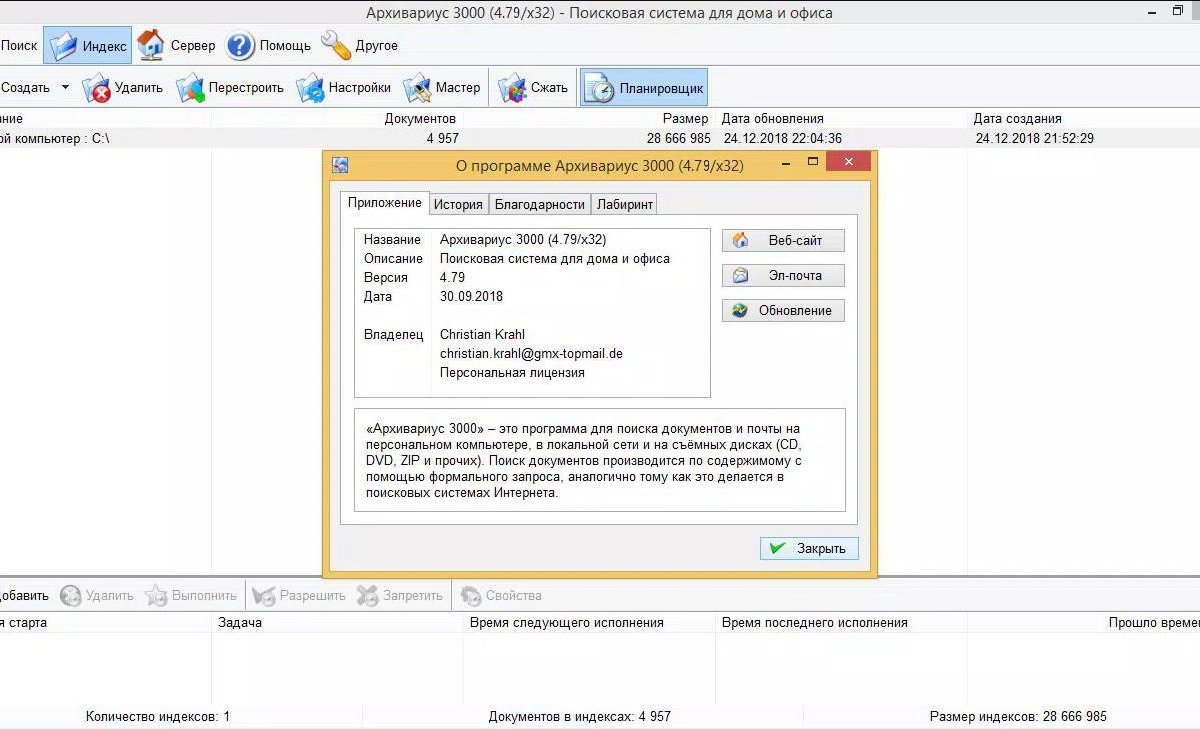The image size is (1200, 729).
Task: Minimize the About dialog window
Action: [x=788, y=162]
